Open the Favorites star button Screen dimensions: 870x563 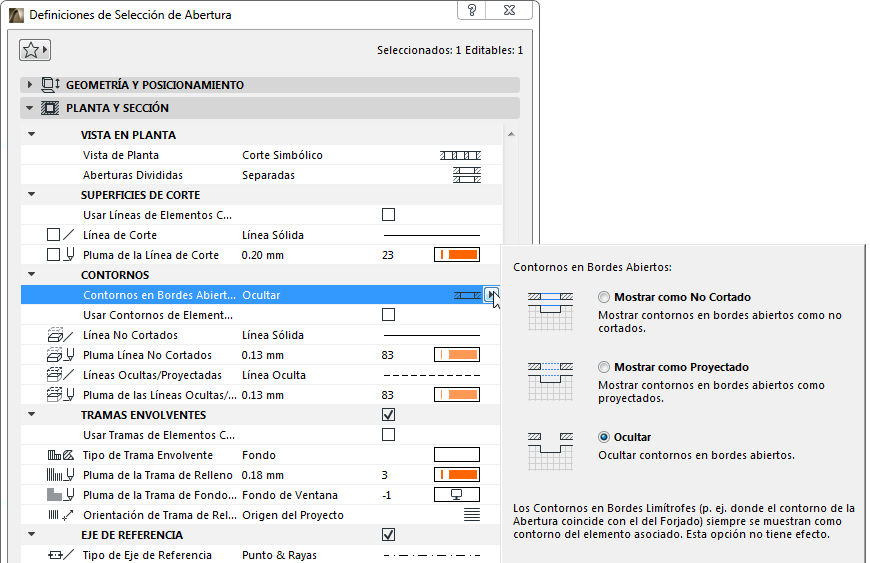pos(34,50)
